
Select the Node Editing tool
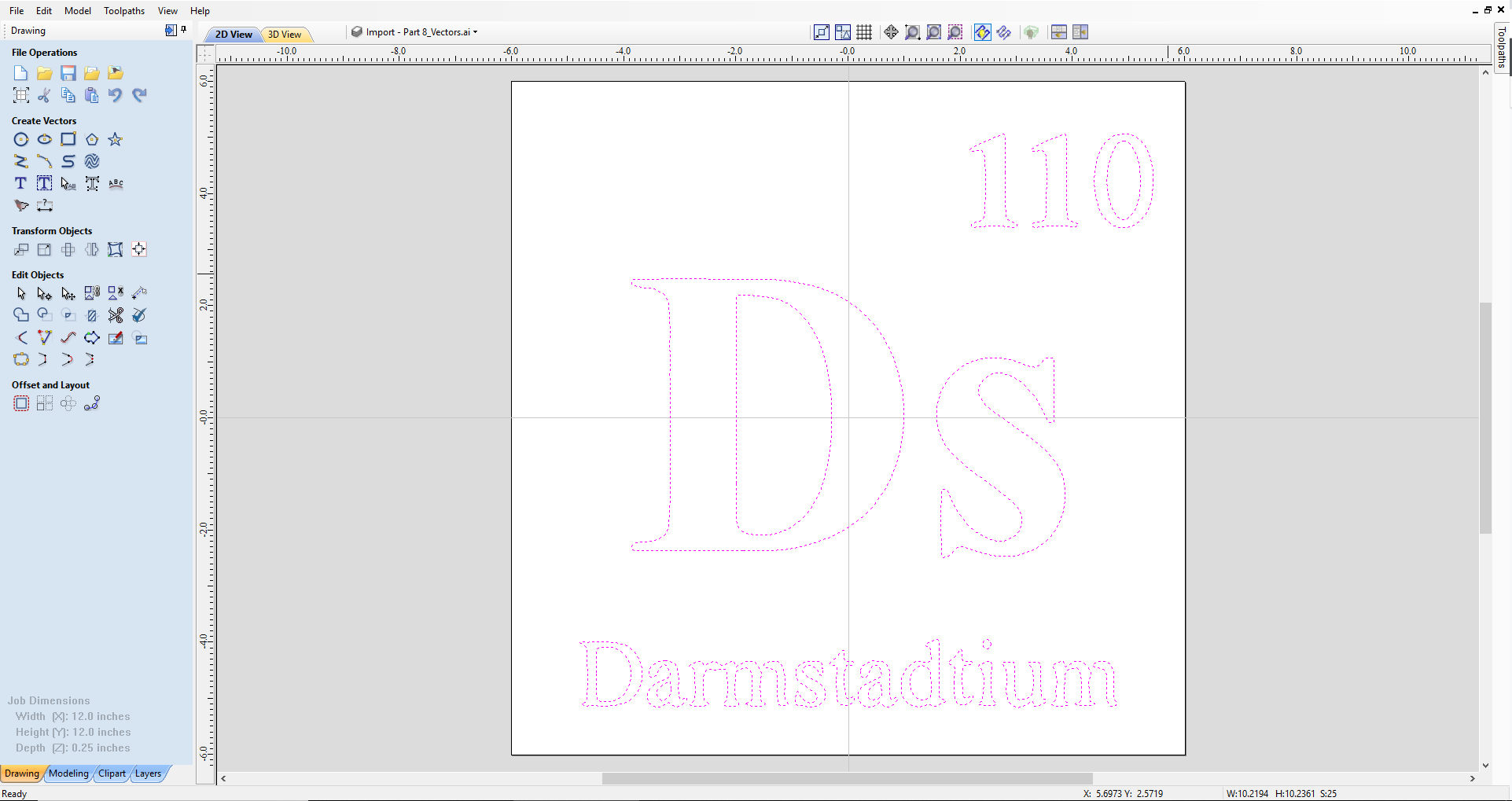[x=45, y=293]
